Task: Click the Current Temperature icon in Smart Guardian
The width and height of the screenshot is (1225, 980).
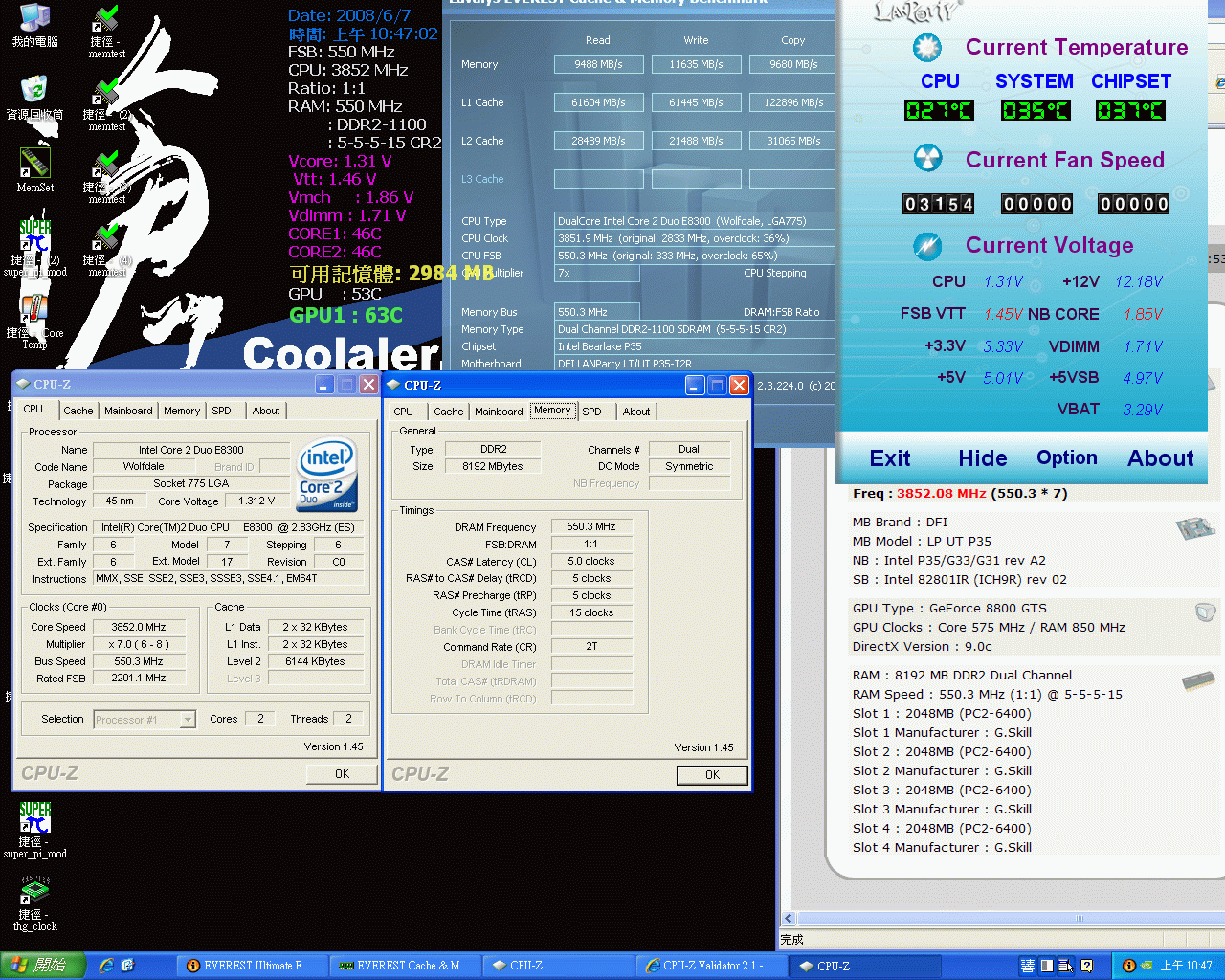Action: (x=926, y=47)
